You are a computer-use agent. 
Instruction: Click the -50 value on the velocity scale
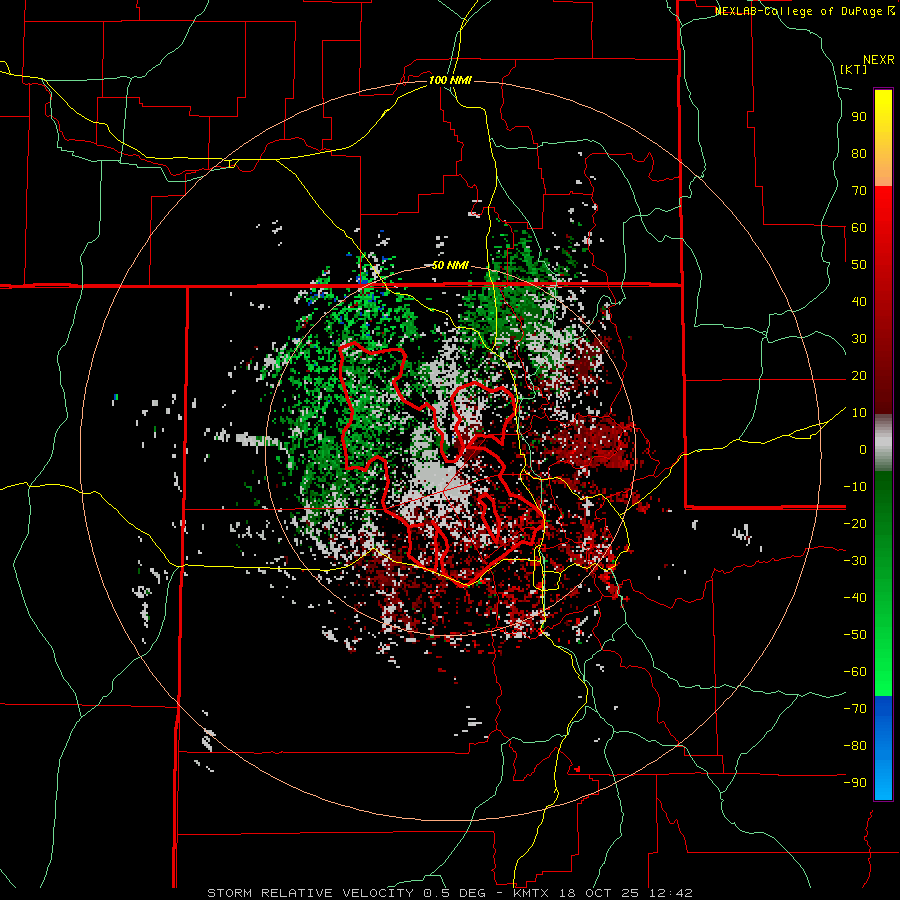pyautogui.click(x=855, y=635)
